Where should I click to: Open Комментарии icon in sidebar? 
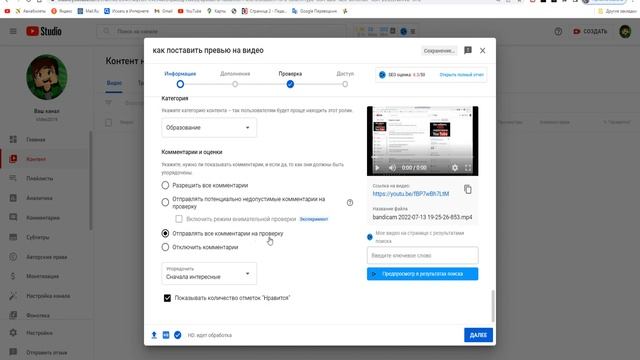(13, 218)
